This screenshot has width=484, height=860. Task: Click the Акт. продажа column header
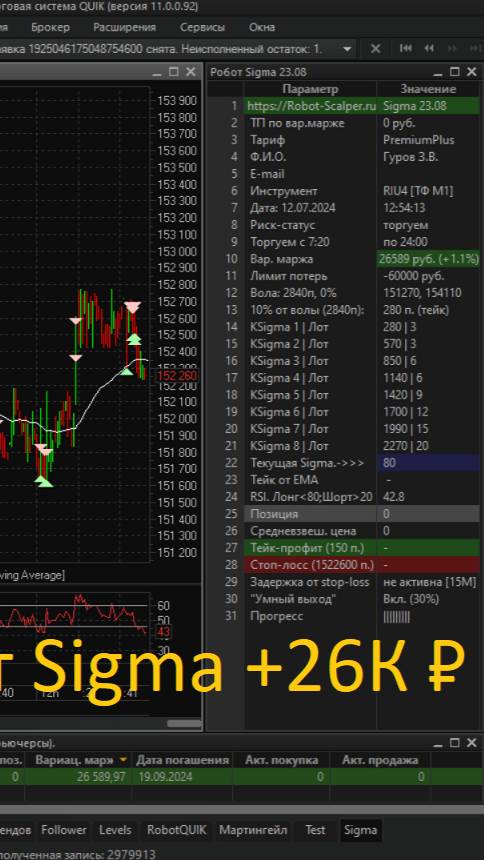coord(380,760)
